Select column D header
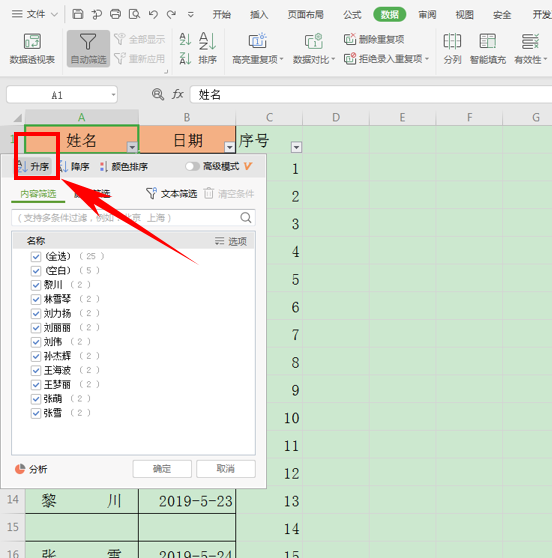552x558 pixels. pyautogui.click(x=336, y=117)
